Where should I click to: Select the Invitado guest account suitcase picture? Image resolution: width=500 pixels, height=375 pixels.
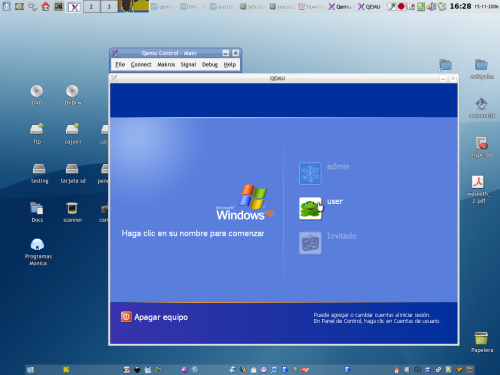[310, 243]
